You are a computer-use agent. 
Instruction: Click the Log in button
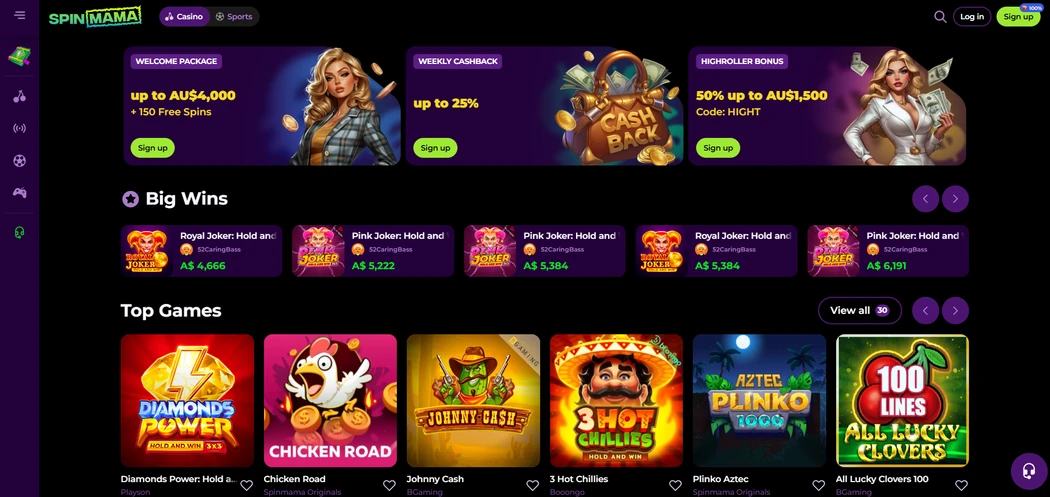972,17
